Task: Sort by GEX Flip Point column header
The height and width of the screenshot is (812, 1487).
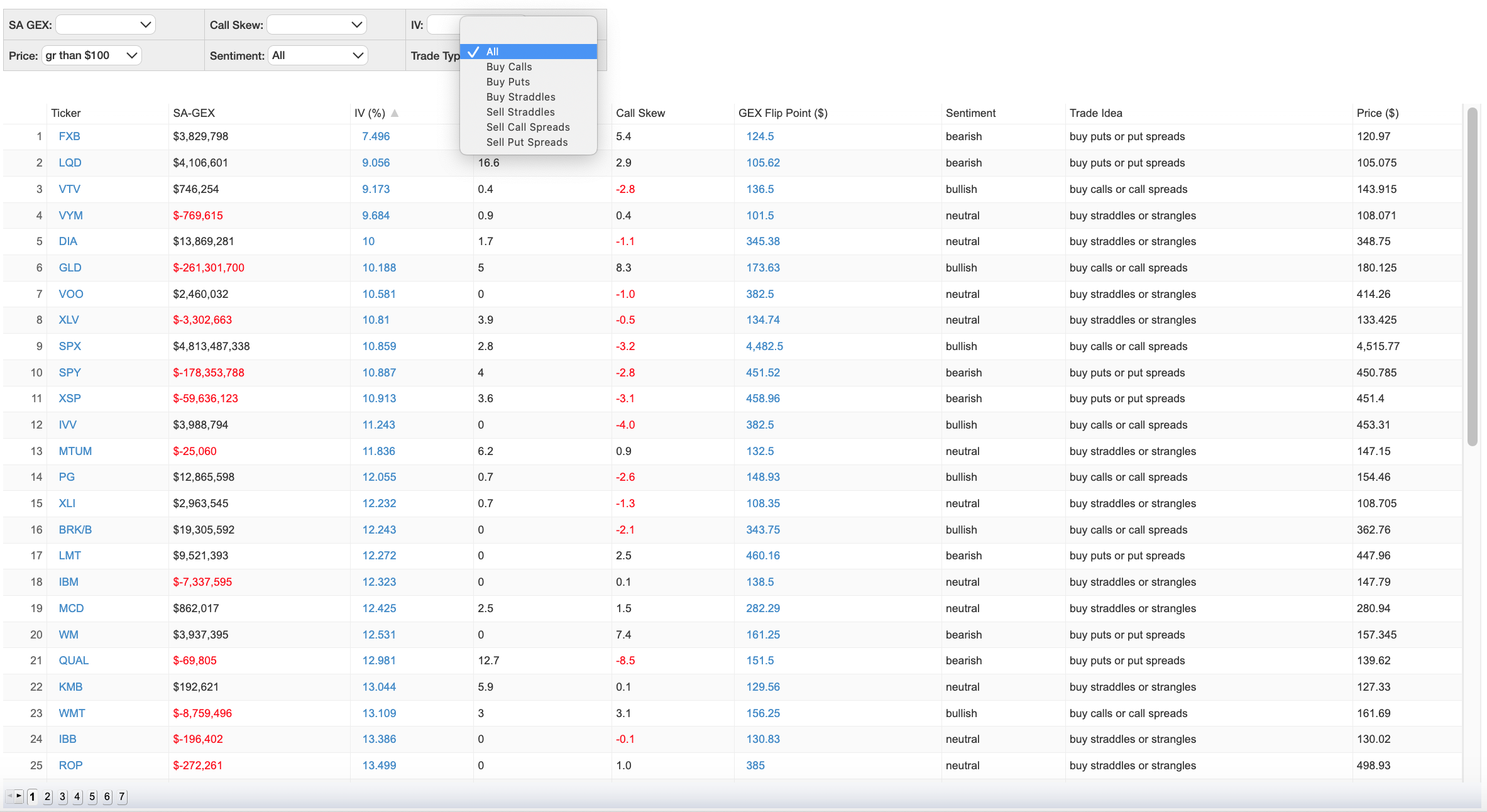Action: (783, 113)
